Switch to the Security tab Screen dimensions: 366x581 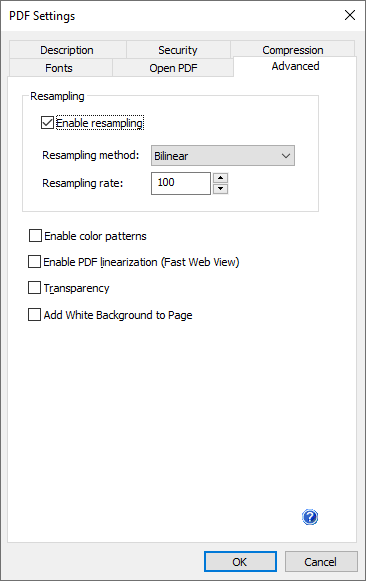click(178, 50)
